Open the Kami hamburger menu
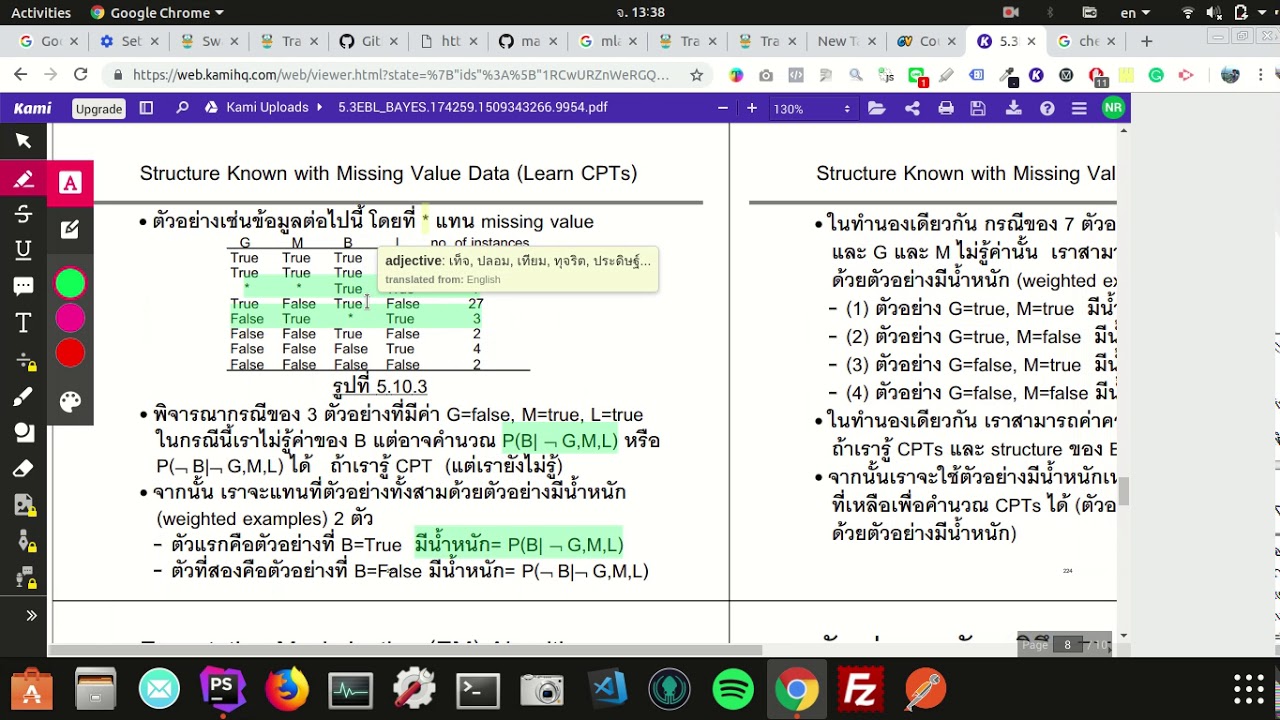This screenshot has height=720, width=1280. tap(1079, 108)
